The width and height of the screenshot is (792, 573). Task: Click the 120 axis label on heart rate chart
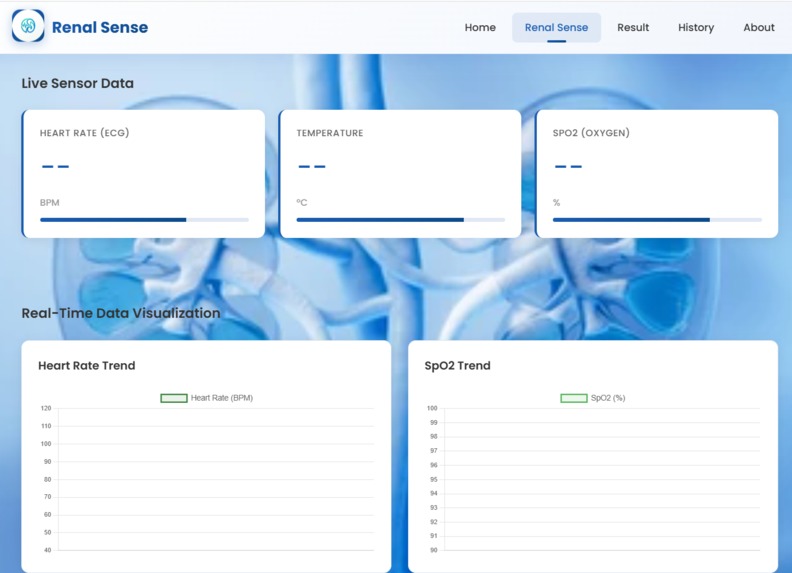46,408
